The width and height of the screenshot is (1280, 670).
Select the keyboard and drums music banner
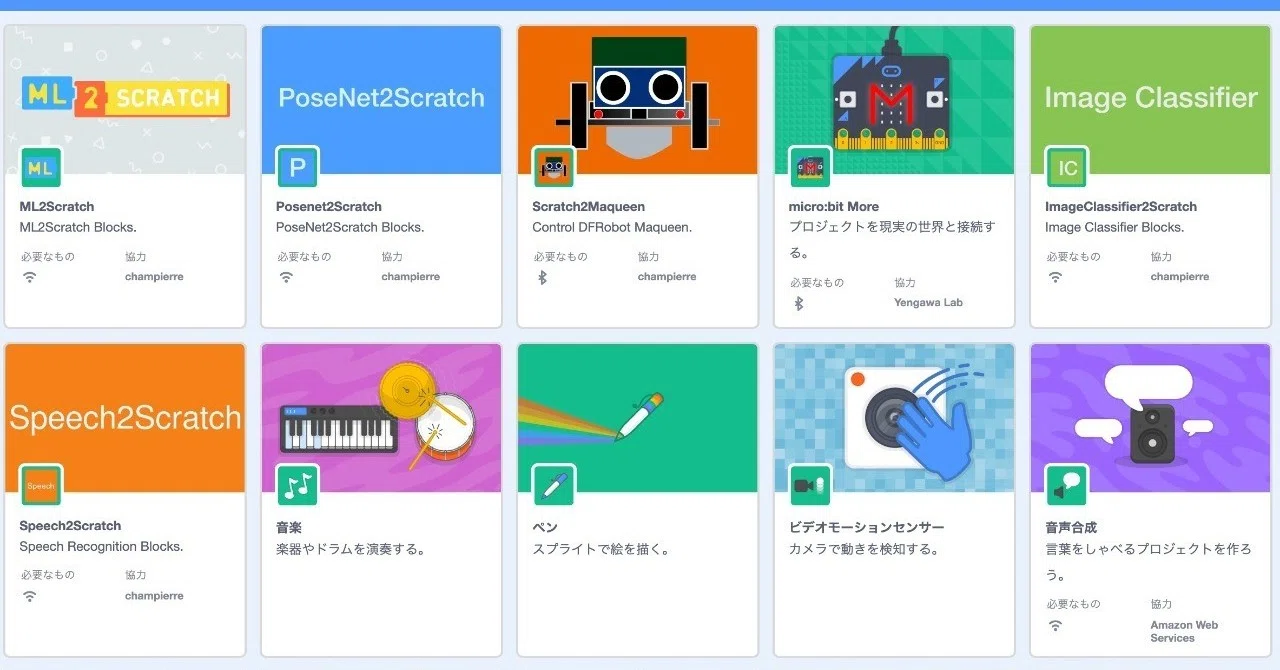click(381, 418)
